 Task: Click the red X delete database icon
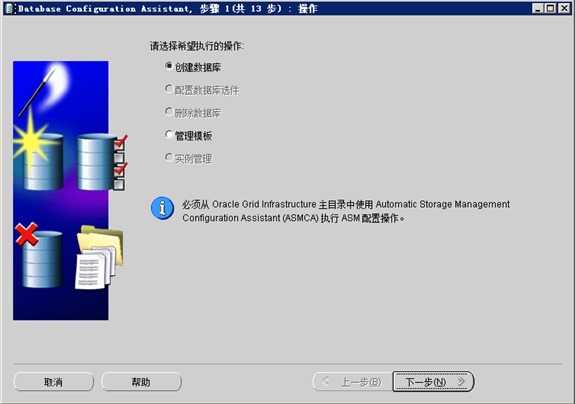pos(26,234)
